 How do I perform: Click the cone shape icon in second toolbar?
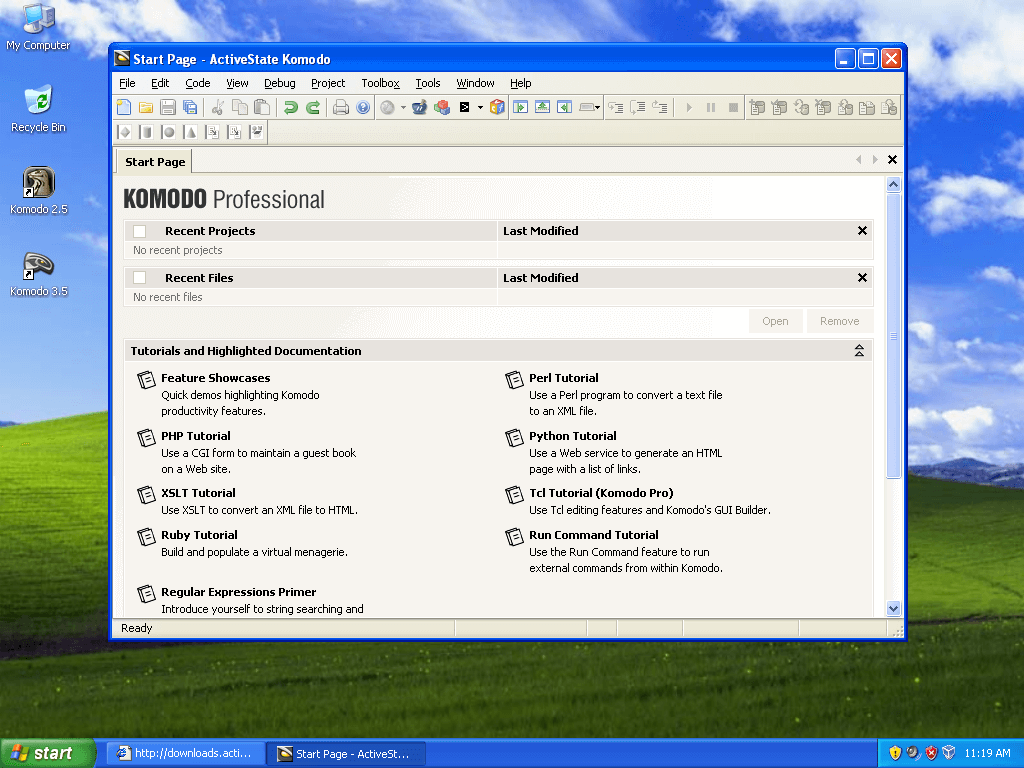190,132
